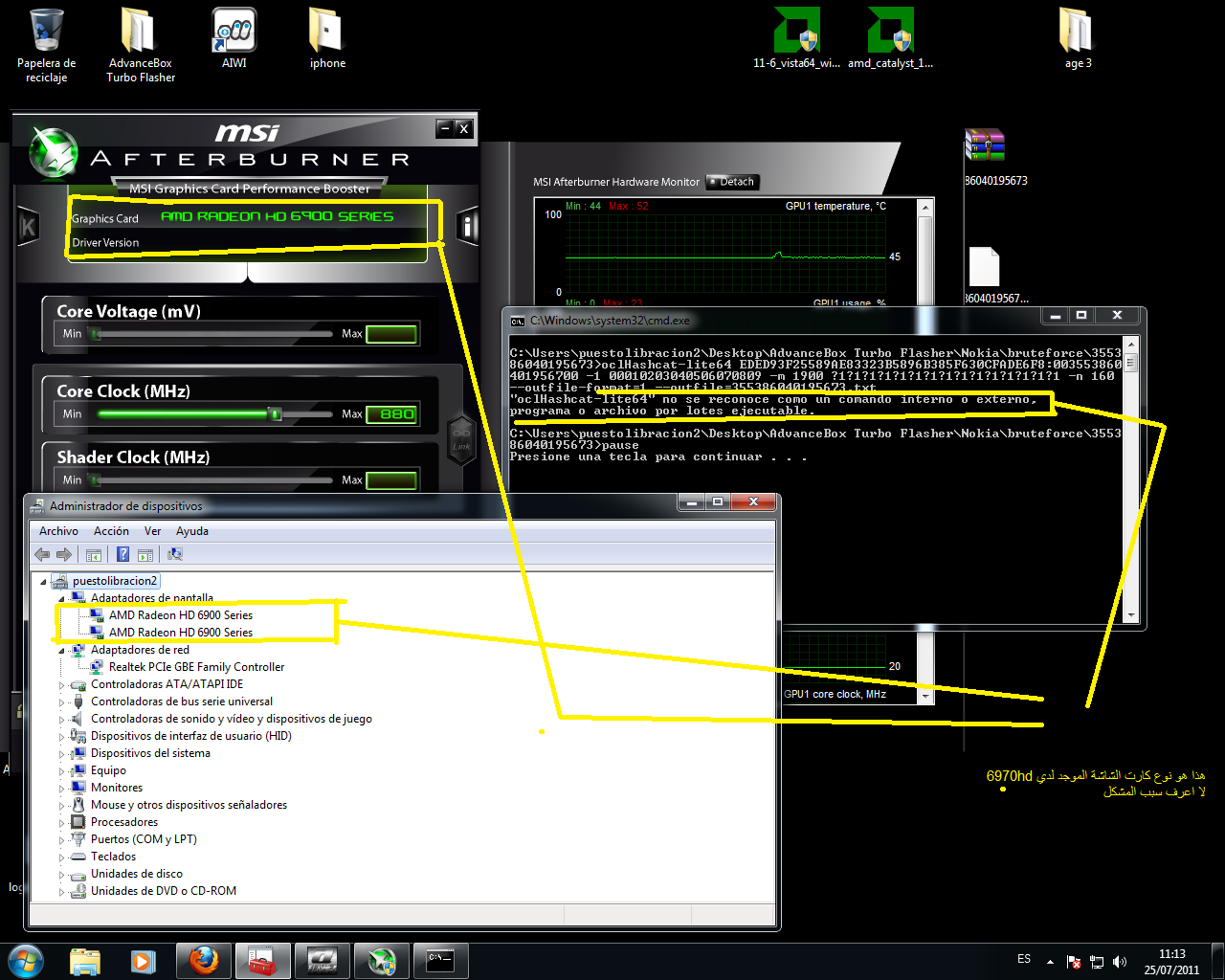Click the Core Clock slider handle
The width and height of the screenshot is (1225, 980).
[275, 414]
